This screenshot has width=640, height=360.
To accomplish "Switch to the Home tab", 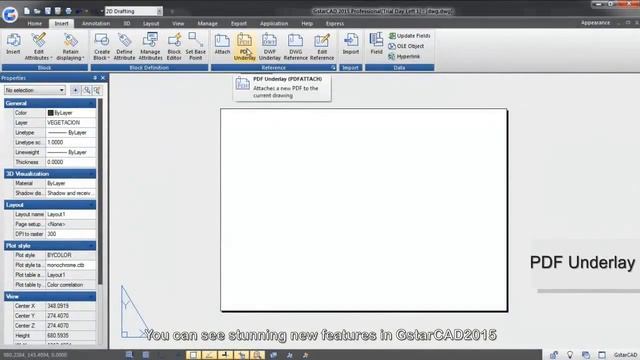I will point(35,24).
